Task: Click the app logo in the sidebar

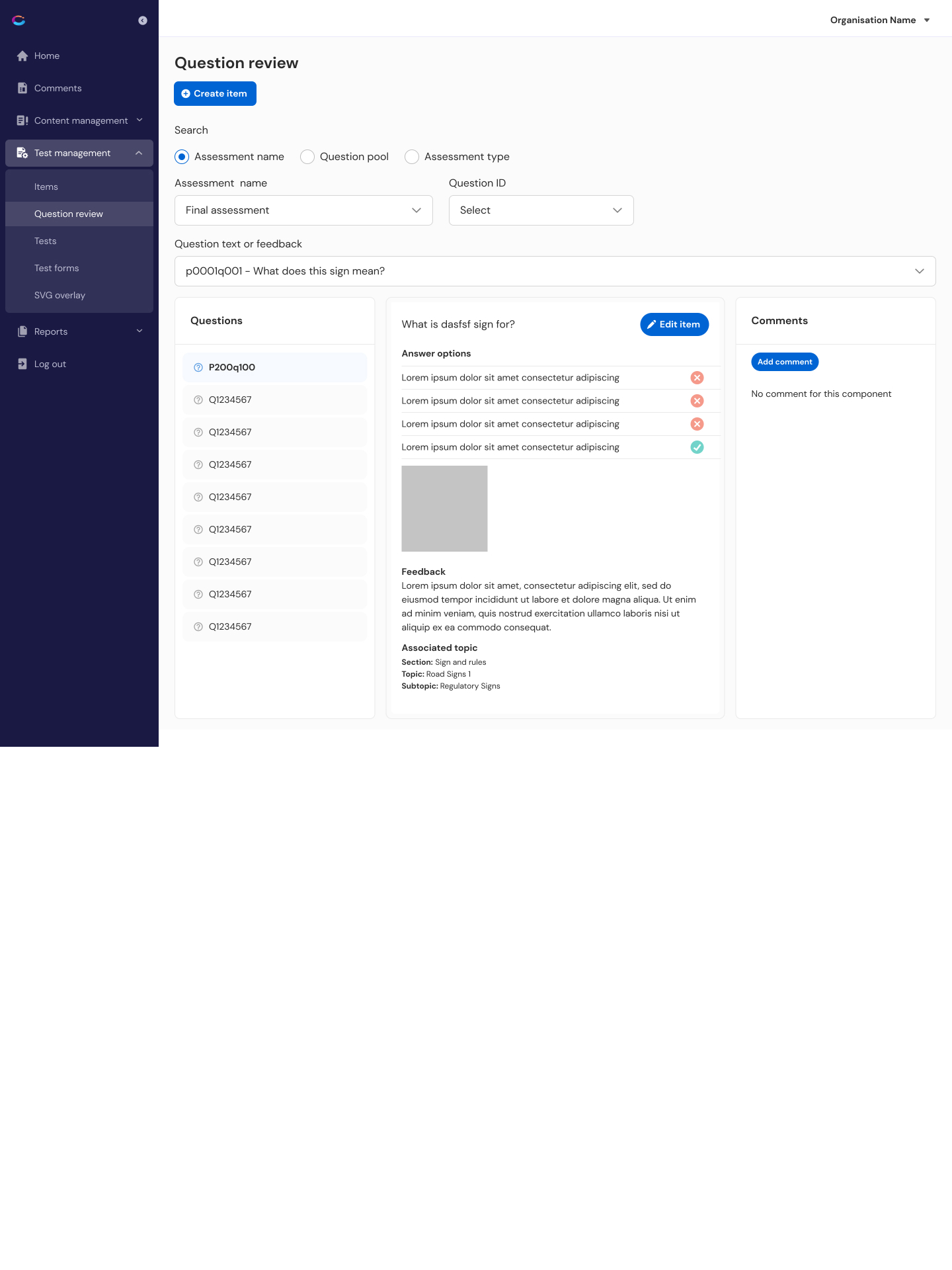Action: point(19,21)
